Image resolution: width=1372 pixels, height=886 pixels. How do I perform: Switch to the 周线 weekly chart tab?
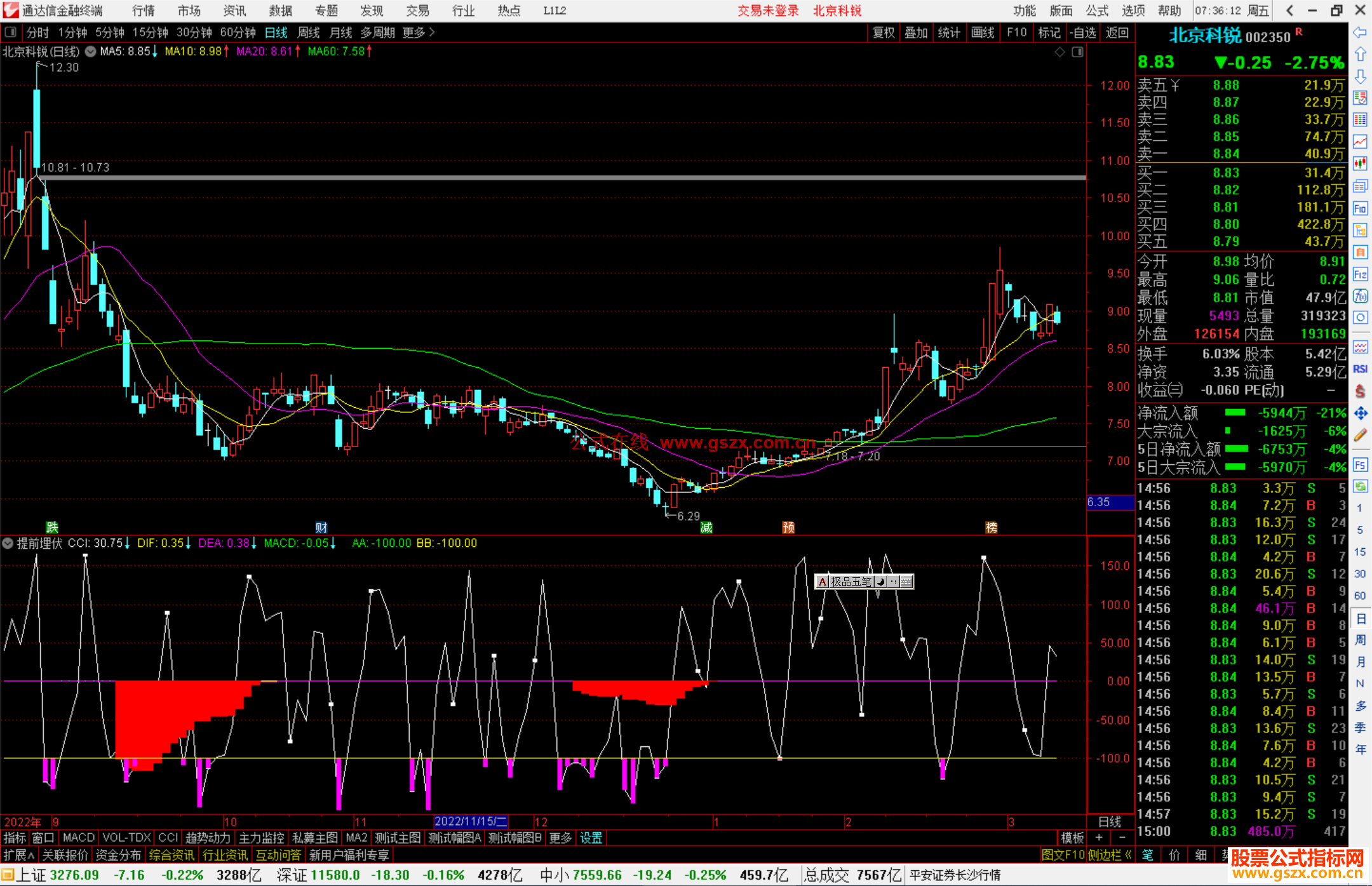click(x=308, y=32)
